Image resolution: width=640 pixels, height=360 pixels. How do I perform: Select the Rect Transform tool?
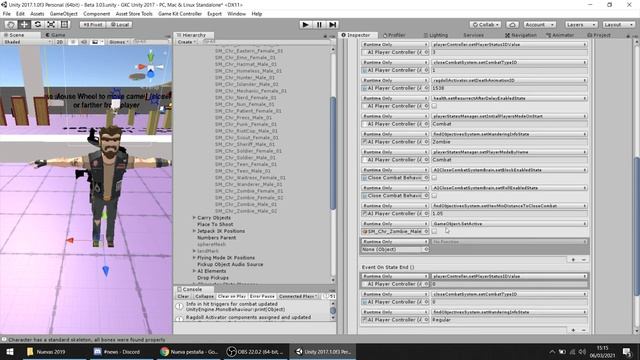click(64, 24)
